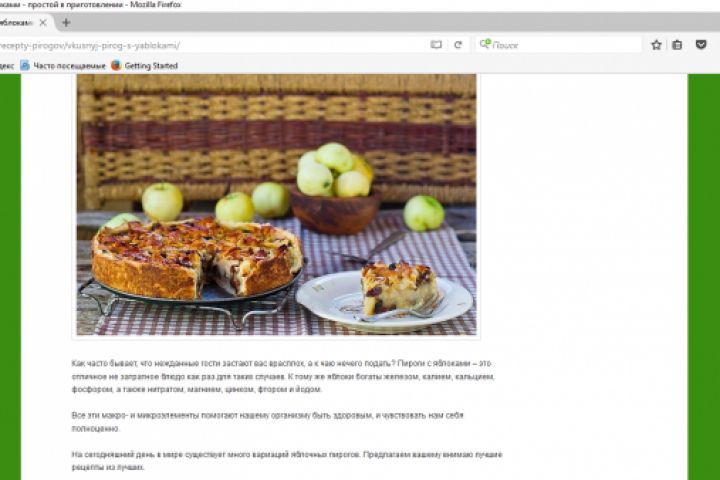Show bookmarks list icon
Viewport: 720px width, 480px height.
[x=677, y=45]
